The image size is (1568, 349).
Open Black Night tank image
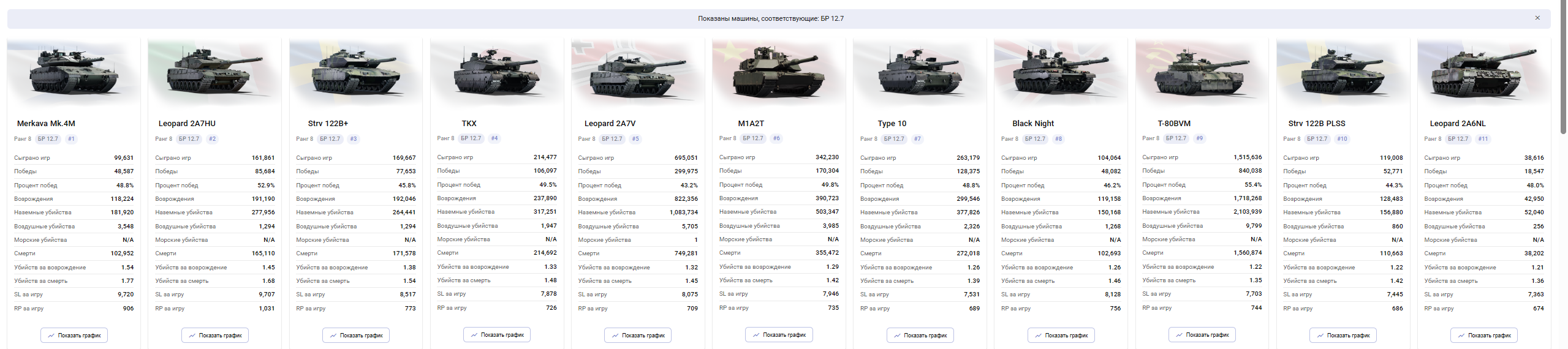[x=1061, y=72]
